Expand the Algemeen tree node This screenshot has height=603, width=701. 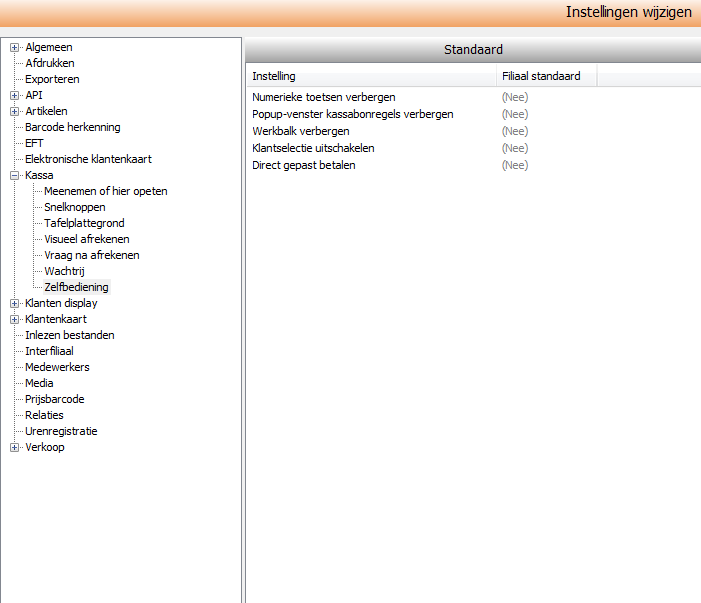tap(14, 47)
